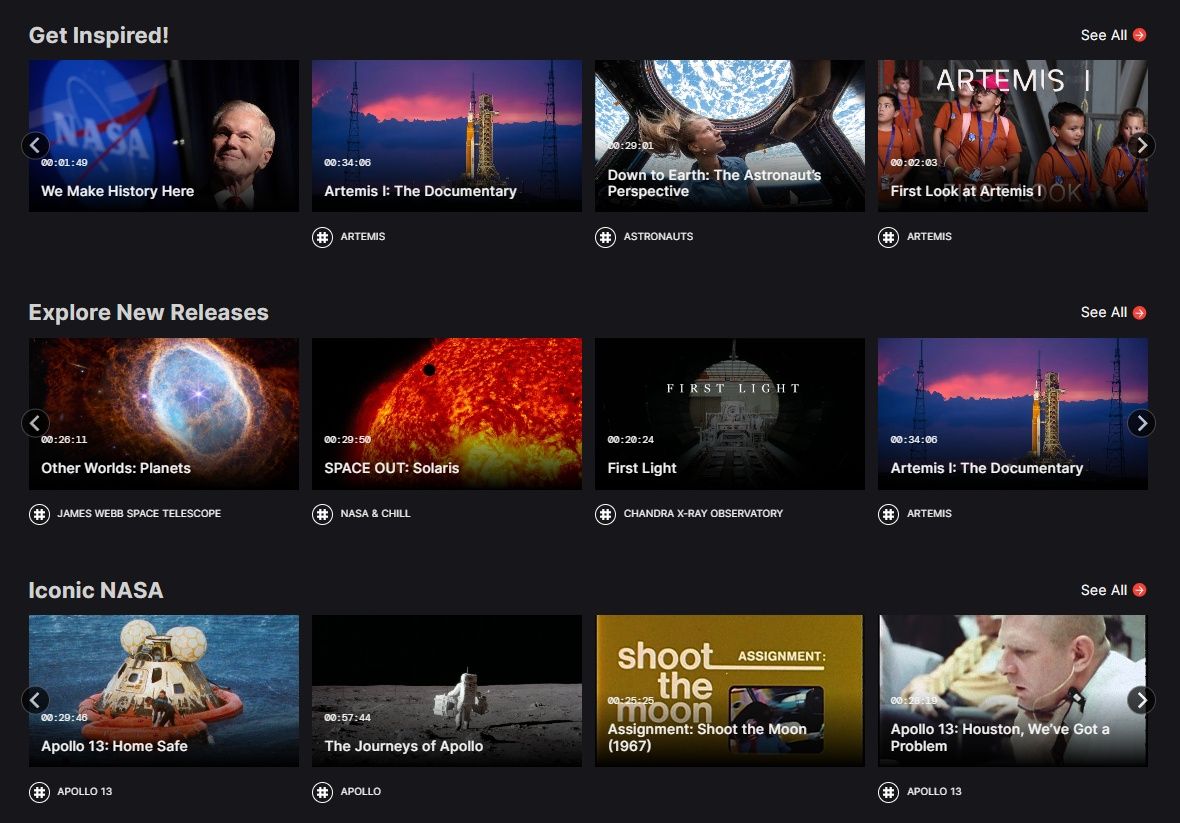The height and width of the screenshot is (823, 1180).
Task: Open Other Worlds: Planets video
Action: point(163,414)
